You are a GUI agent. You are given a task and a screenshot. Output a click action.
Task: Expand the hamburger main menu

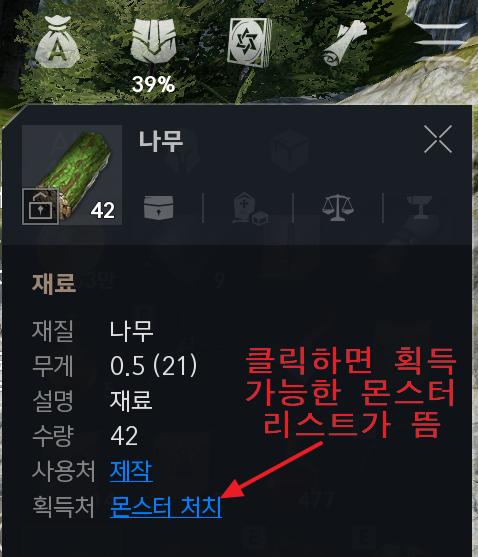441,34
